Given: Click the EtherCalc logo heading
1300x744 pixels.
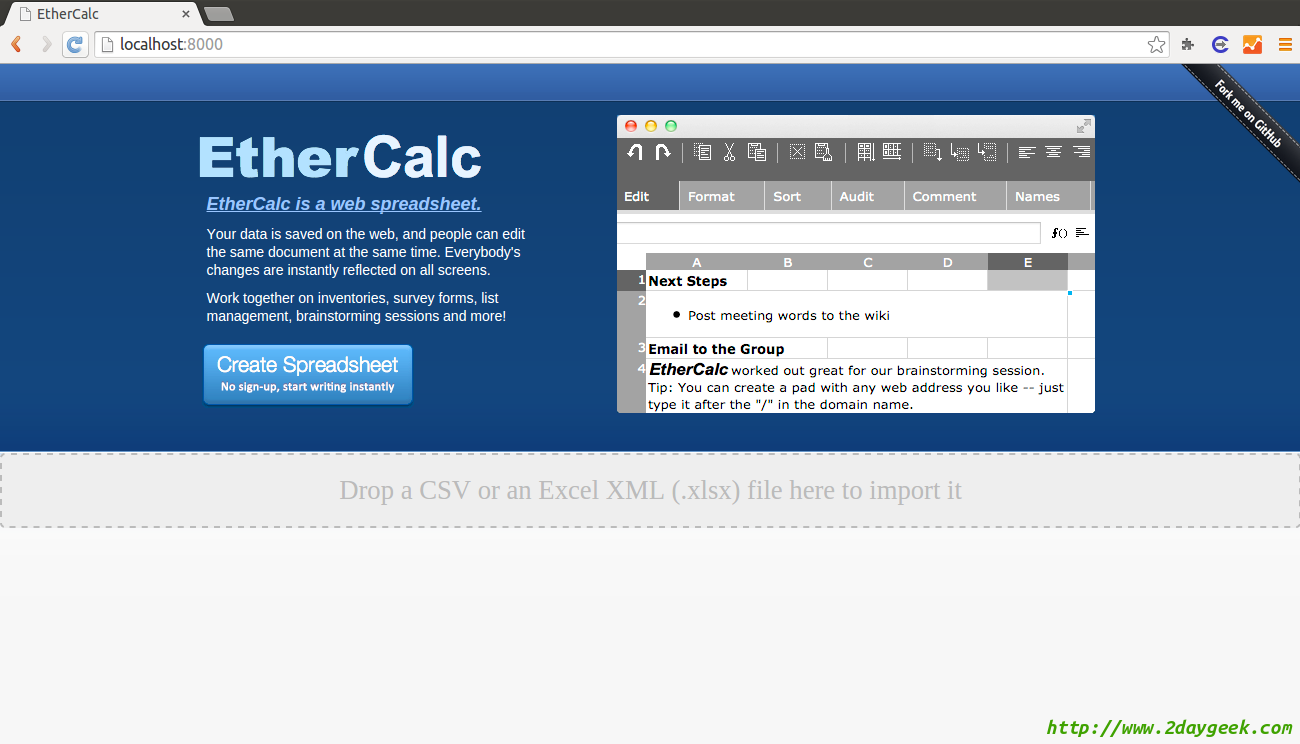Looking at the screenshot, I should pyautogui.click(x=340, y=158).
